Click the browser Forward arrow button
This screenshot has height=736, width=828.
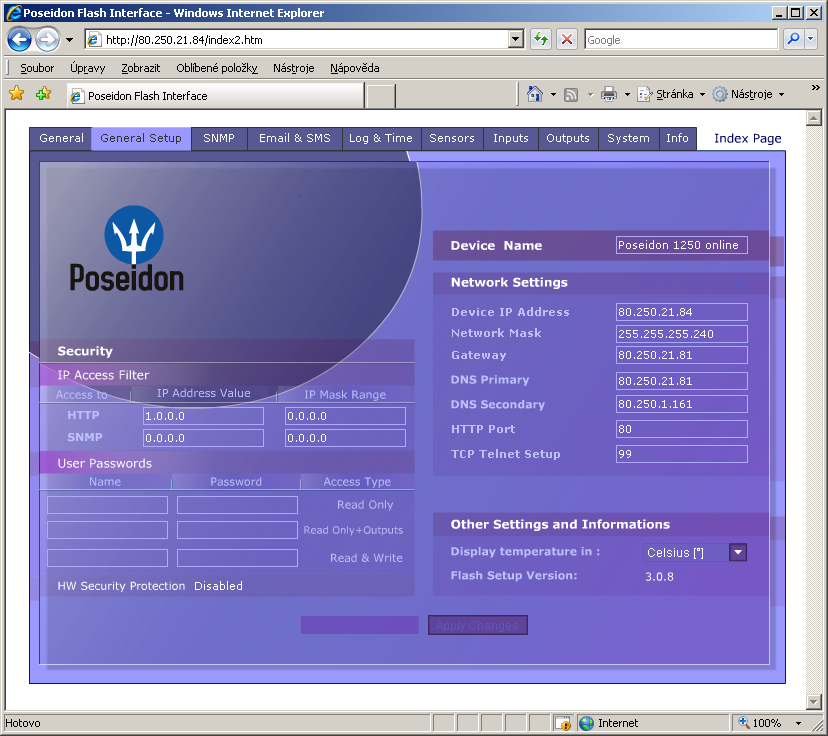(48, 40)
